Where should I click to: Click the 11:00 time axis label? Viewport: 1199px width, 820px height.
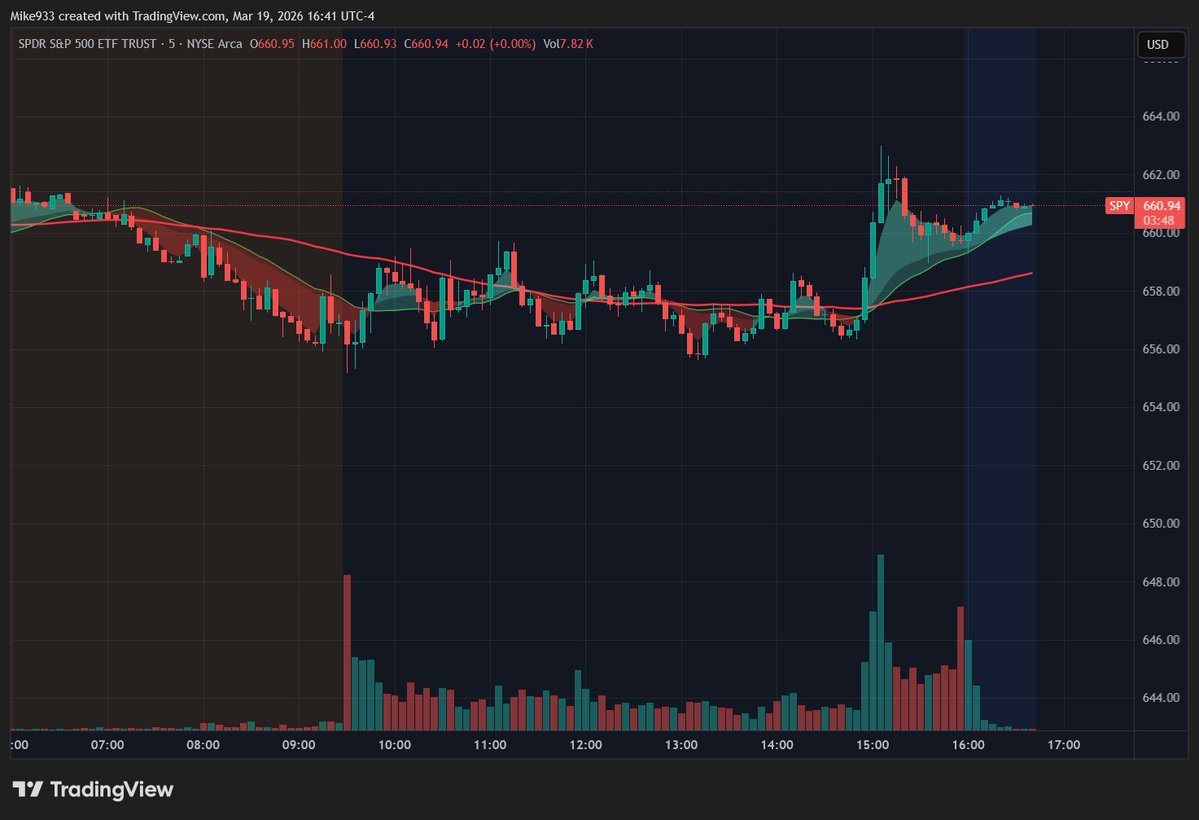point(490,745)
